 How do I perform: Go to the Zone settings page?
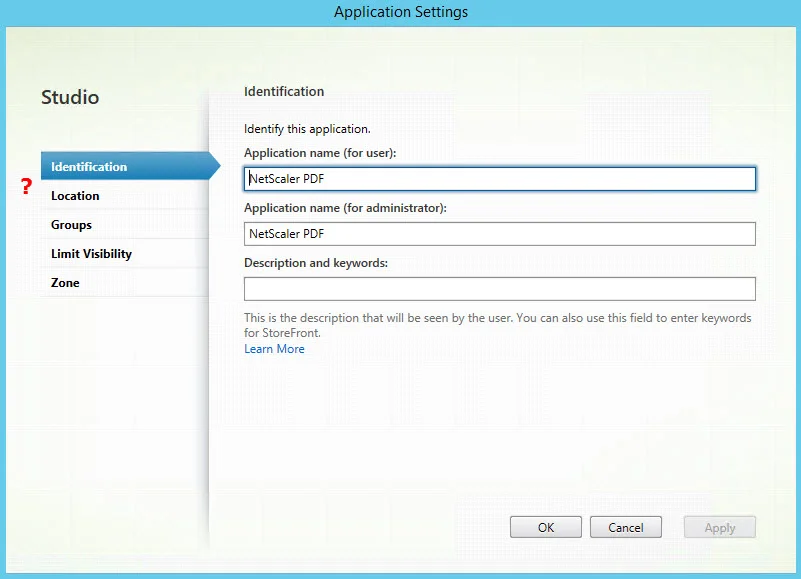click(125, 283)
